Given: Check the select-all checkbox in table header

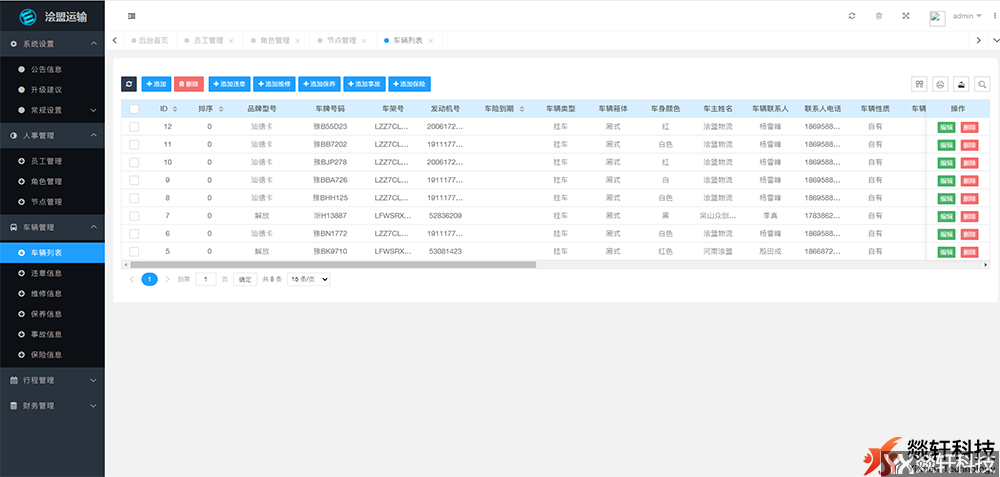Looking at the screenshot, I should point(134,108).
